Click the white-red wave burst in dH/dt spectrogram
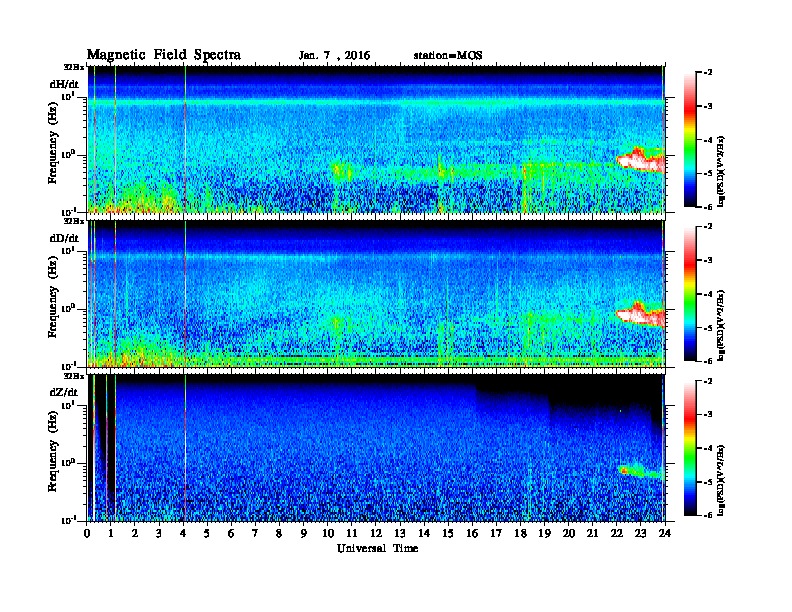Screen dimensions: 792x612 pos(640,161)
